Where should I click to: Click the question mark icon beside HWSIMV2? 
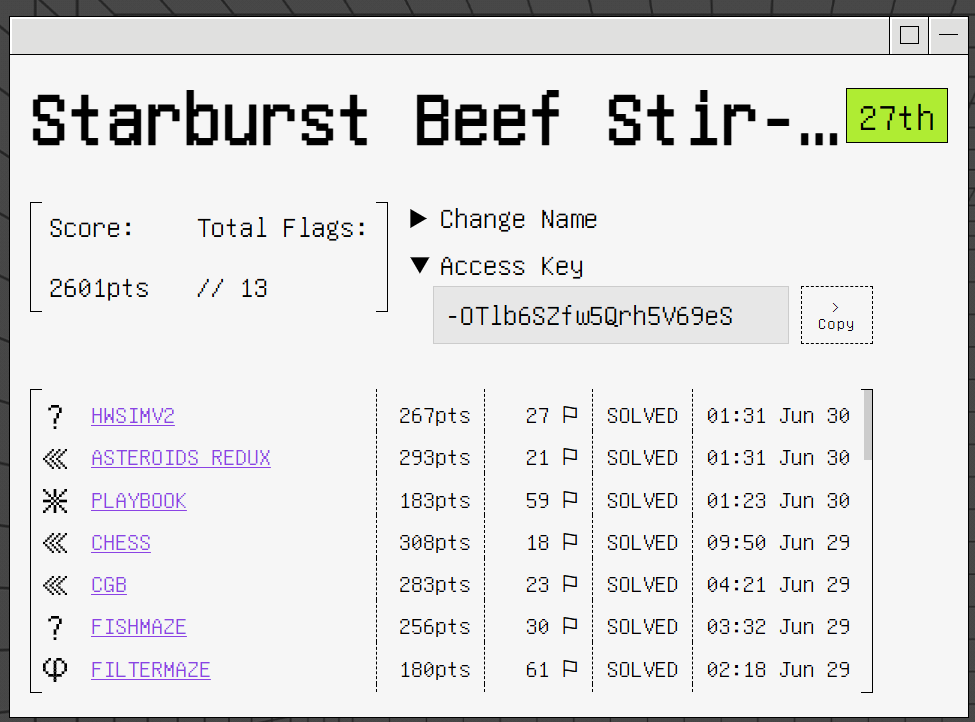pos(55,417)
